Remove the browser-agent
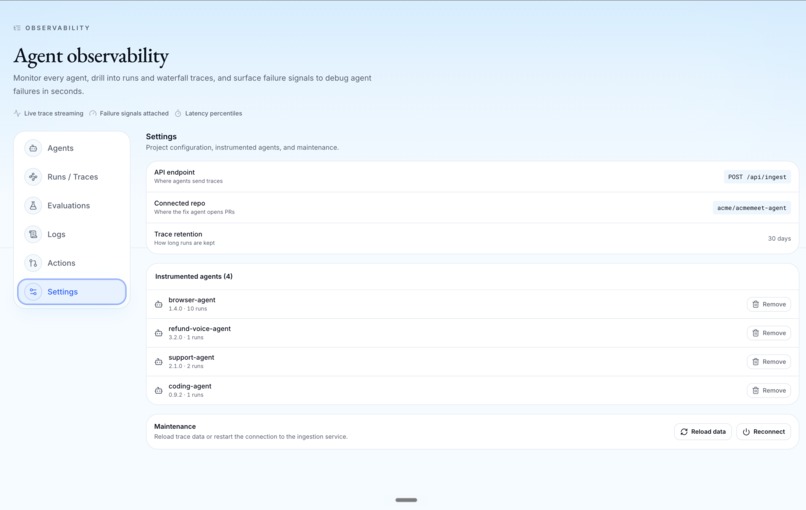This screenshot has height=510, width=806. pos(769,304)
